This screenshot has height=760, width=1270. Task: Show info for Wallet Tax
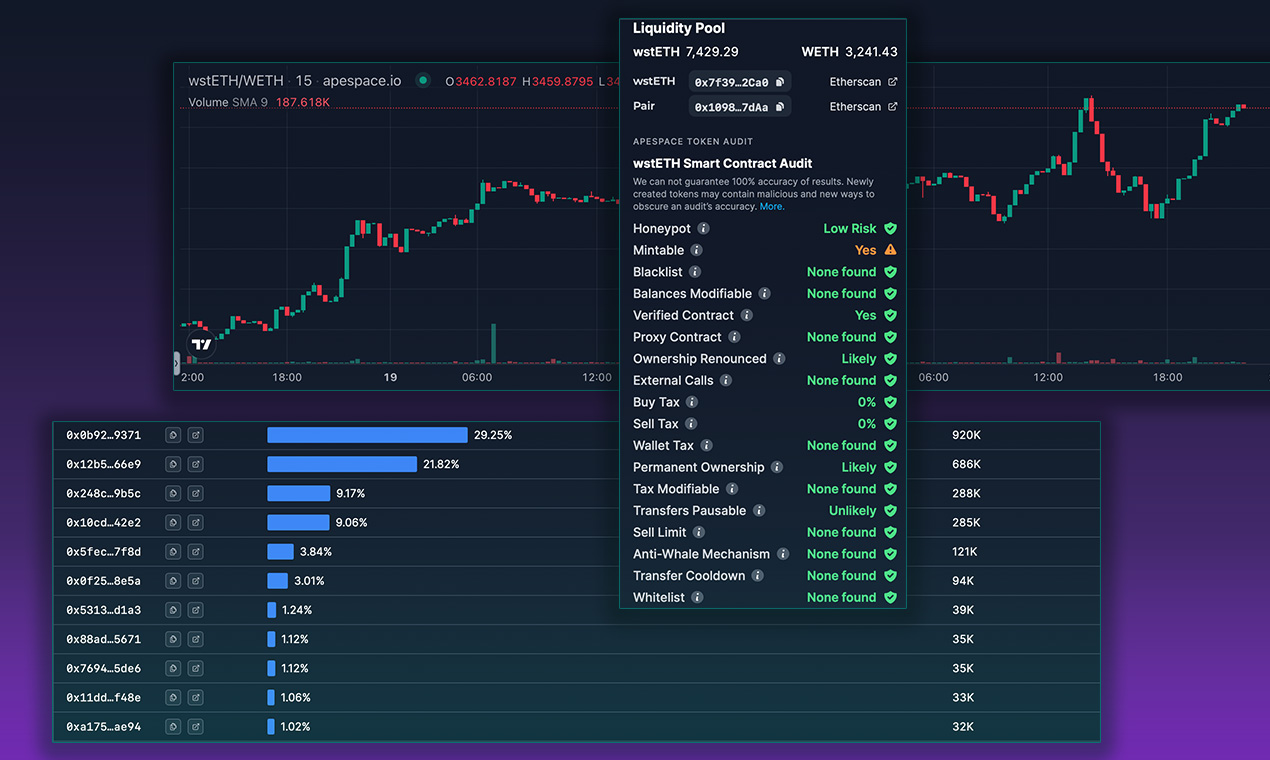click(x=706, y=446)
